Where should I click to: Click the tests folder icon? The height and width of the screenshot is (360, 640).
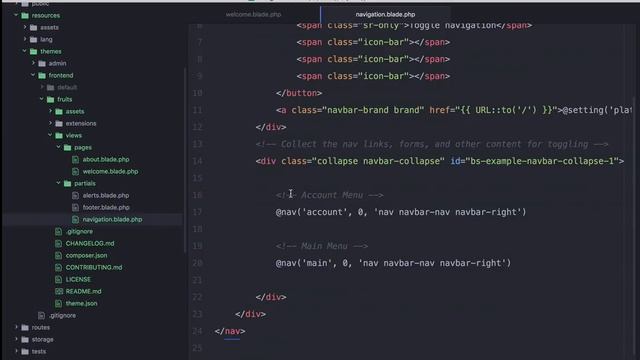point(25,351)
